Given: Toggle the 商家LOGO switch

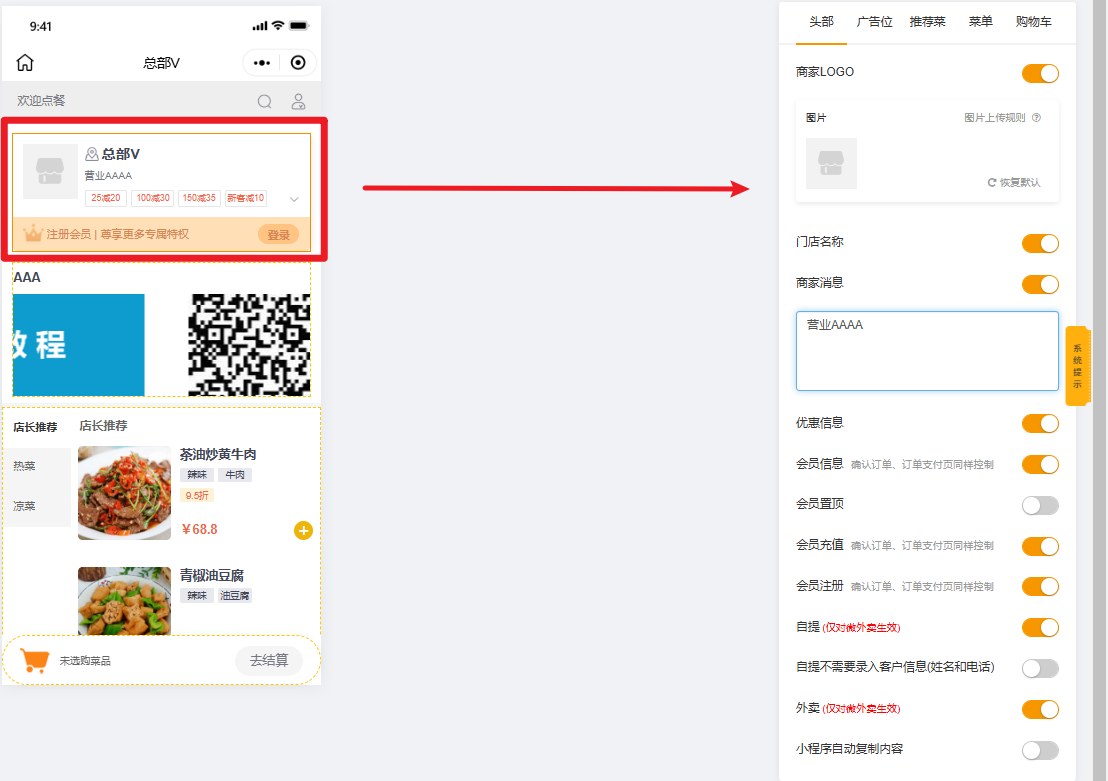Looking at the screenshot, I should (x=1040, y=74).
